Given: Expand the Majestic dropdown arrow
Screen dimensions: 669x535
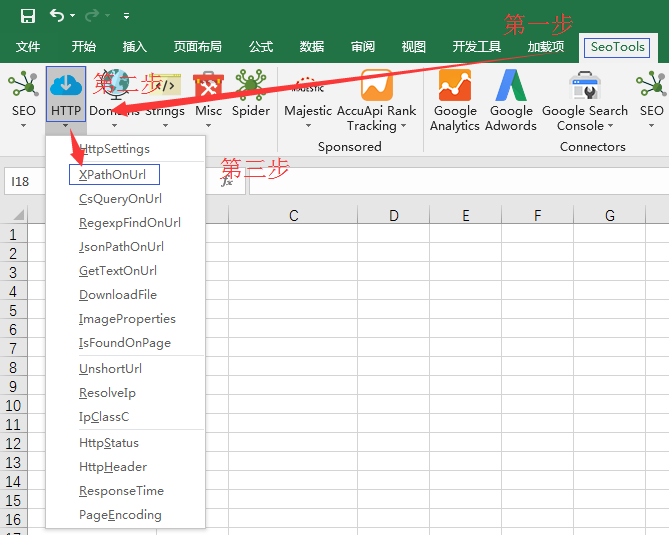Looking at the screenshot, I should [308, 125].
